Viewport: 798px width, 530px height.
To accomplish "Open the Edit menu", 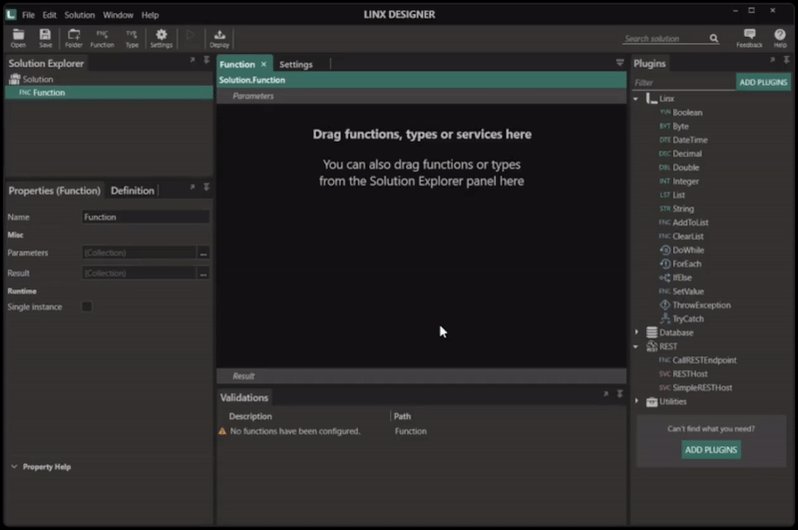I will (49, 15).
